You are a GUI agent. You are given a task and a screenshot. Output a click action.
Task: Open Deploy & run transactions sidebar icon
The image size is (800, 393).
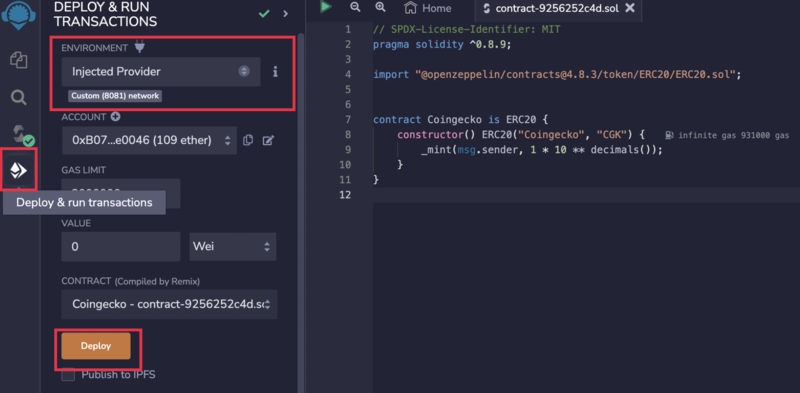[x=19, y=170]
